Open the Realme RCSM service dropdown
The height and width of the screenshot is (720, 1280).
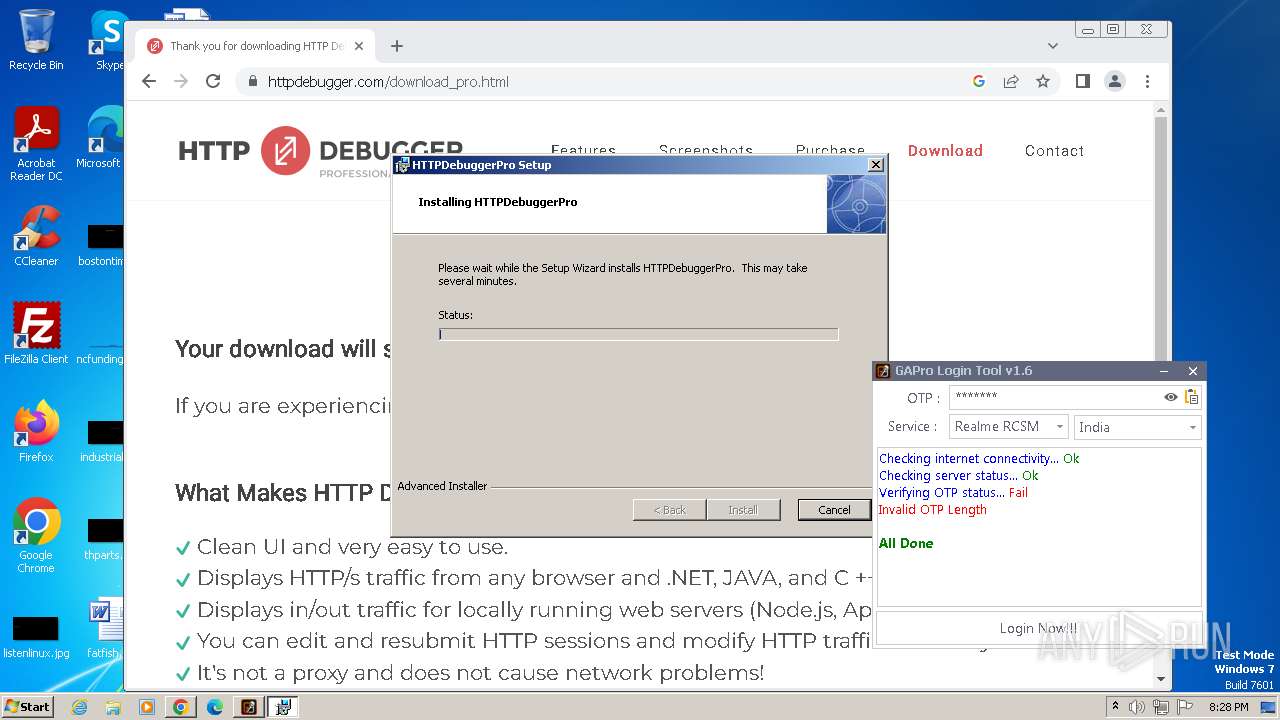coord(1009,427)
